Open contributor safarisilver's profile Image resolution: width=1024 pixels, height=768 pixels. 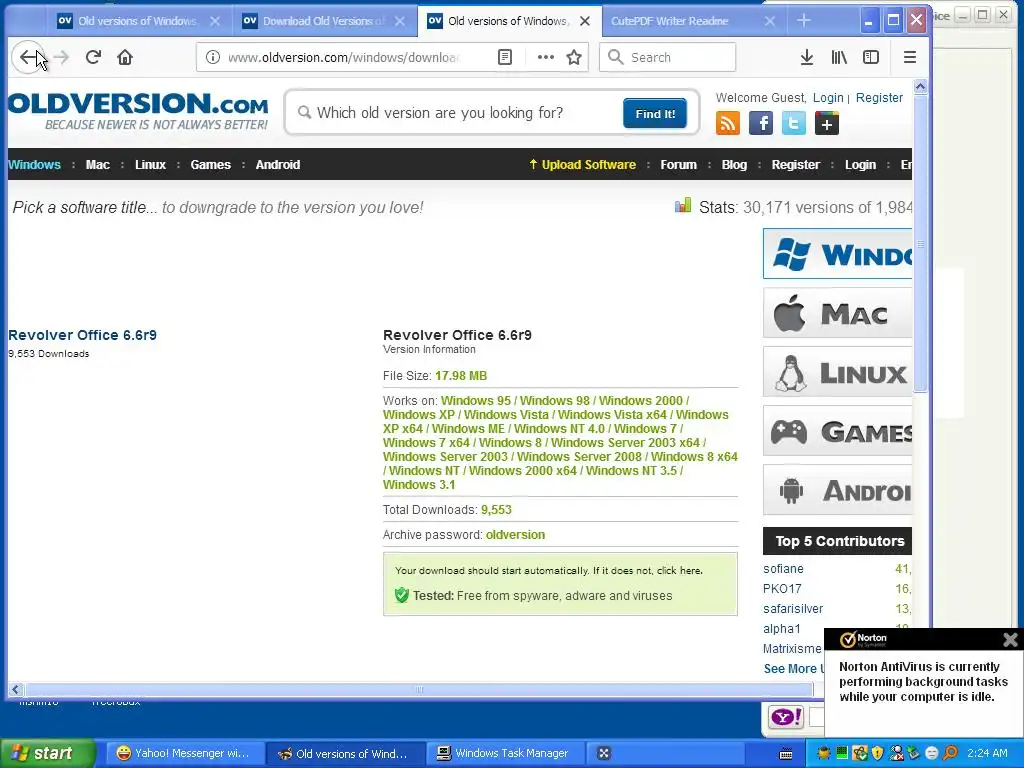pyautogui.click(x=793, y=609)
